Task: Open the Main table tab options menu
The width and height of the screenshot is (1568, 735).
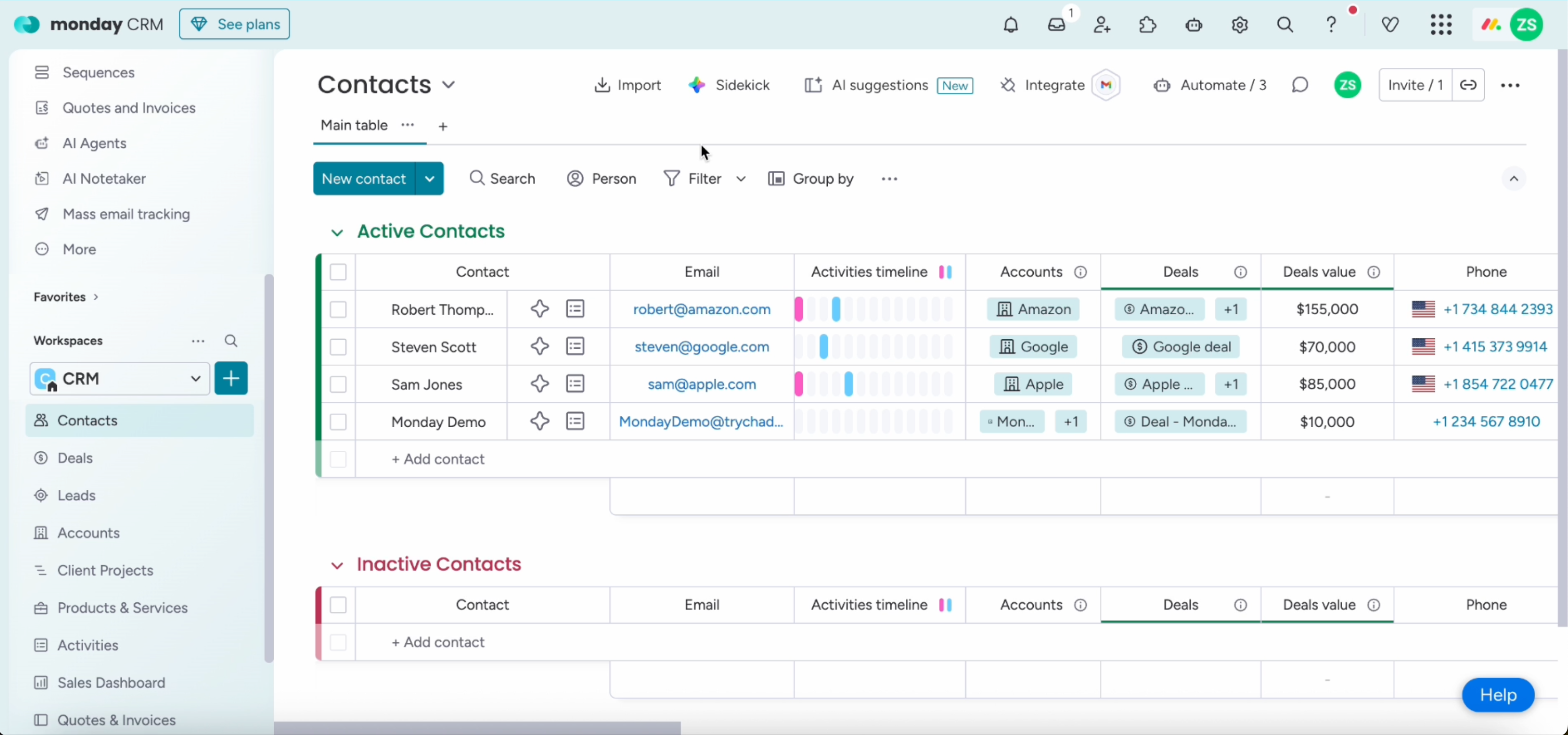Action: tap(408, 125)
